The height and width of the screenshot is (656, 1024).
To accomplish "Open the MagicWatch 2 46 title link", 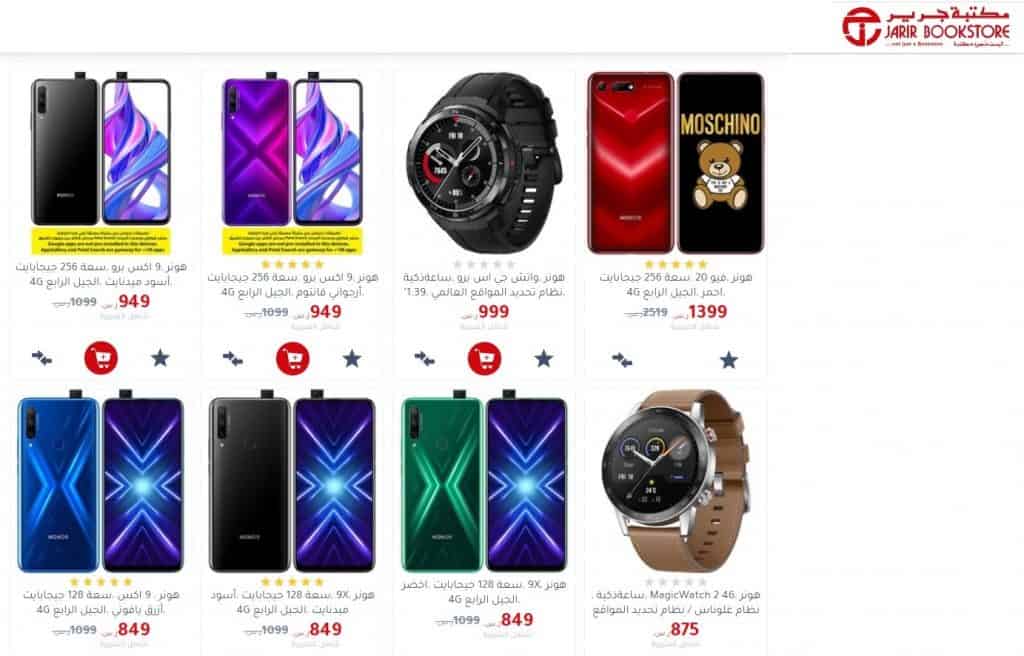I will tap(676, 602).
